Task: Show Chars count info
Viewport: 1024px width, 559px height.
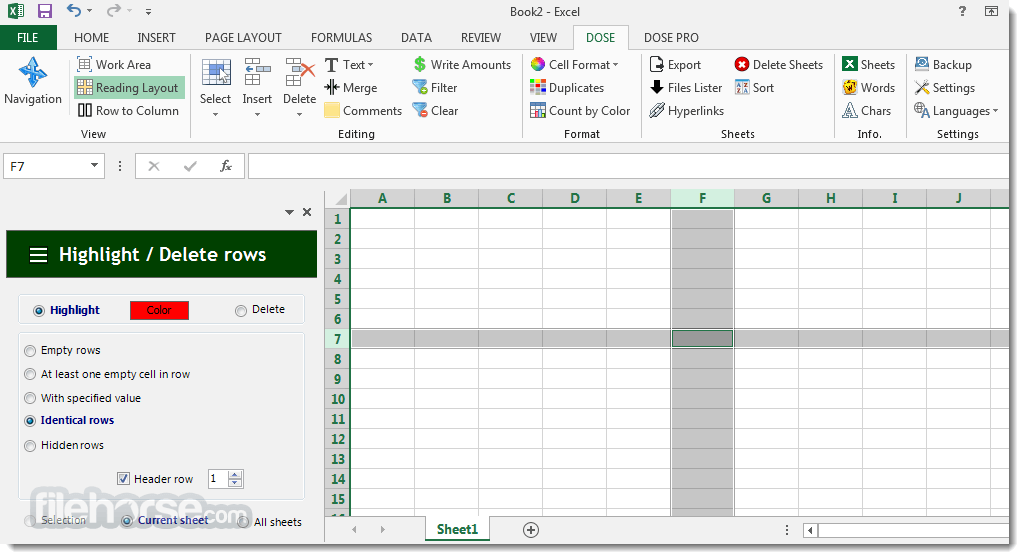Action: point(867,110)
